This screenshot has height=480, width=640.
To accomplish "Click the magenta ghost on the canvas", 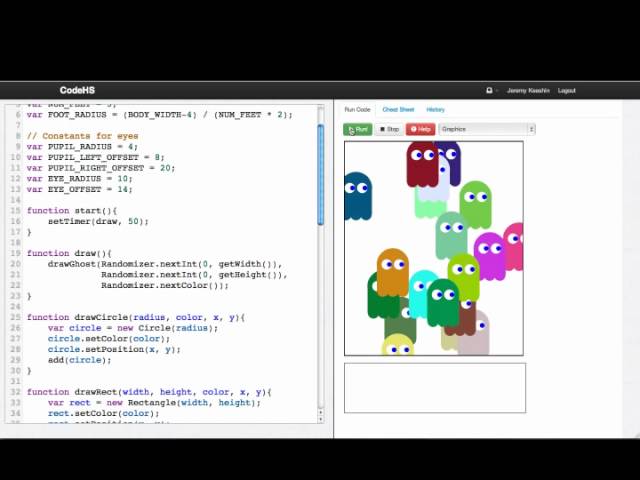I will [490, 256].
